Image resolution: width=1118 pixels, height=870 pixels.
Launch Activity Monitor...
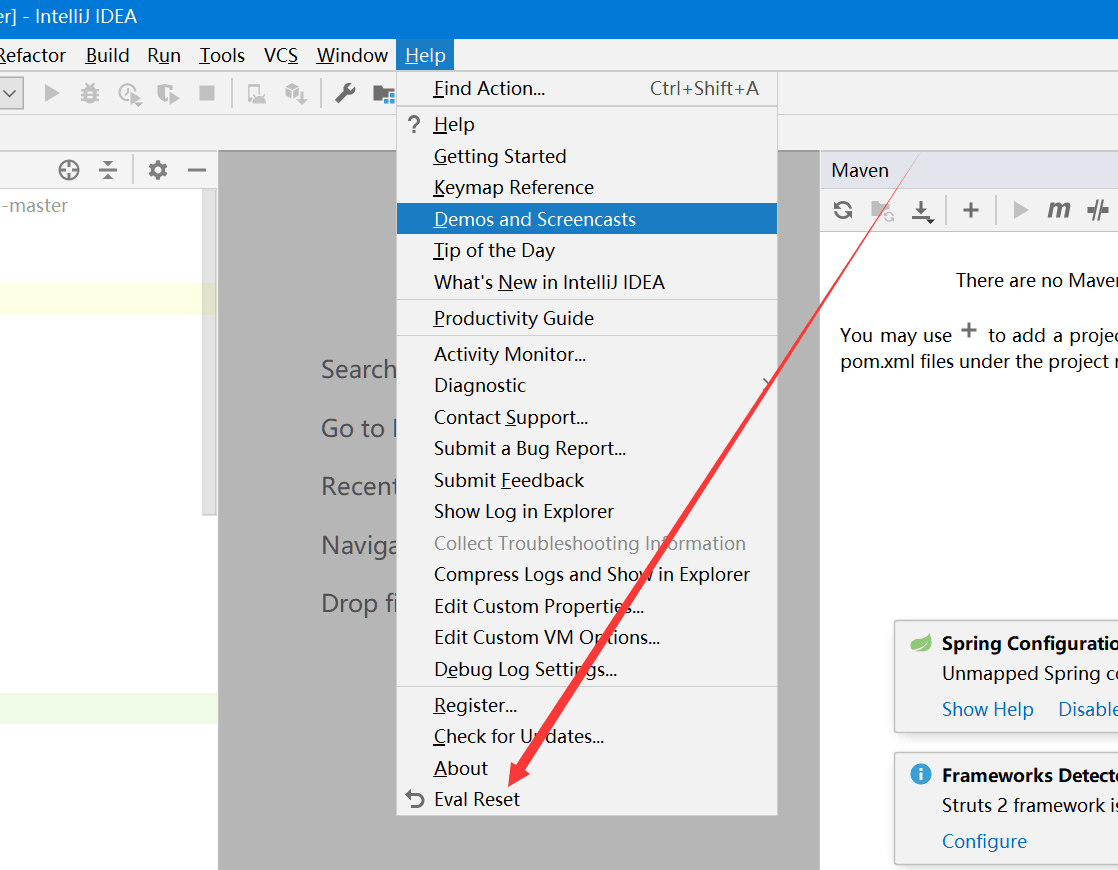[x=587, y=354]
